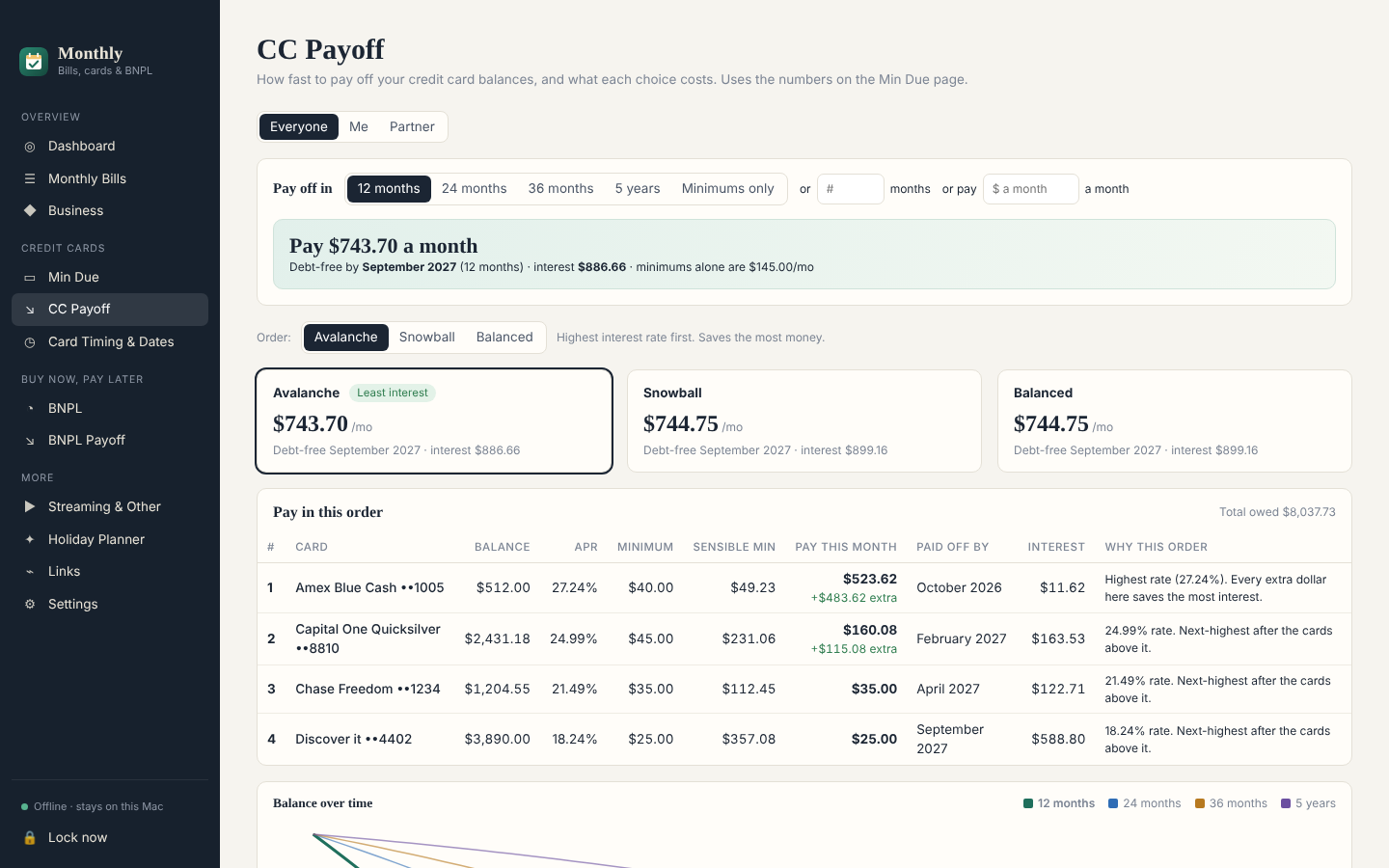Go to Monthly Bills
Viewport: 1389px width, 868px height.
click(110, 178)
